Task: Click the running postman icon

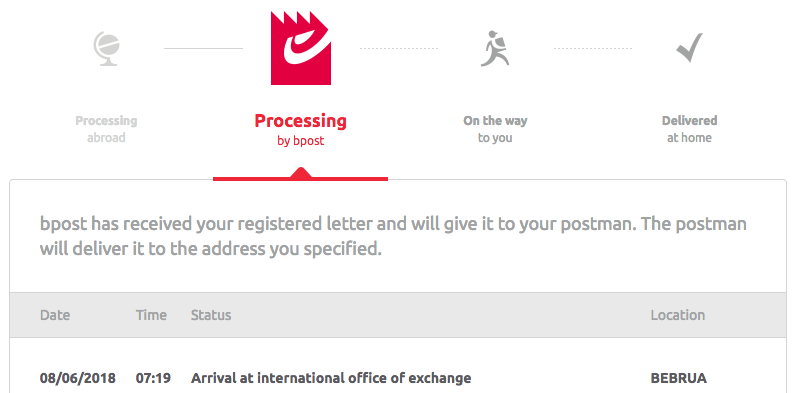Action: [495, 49]
